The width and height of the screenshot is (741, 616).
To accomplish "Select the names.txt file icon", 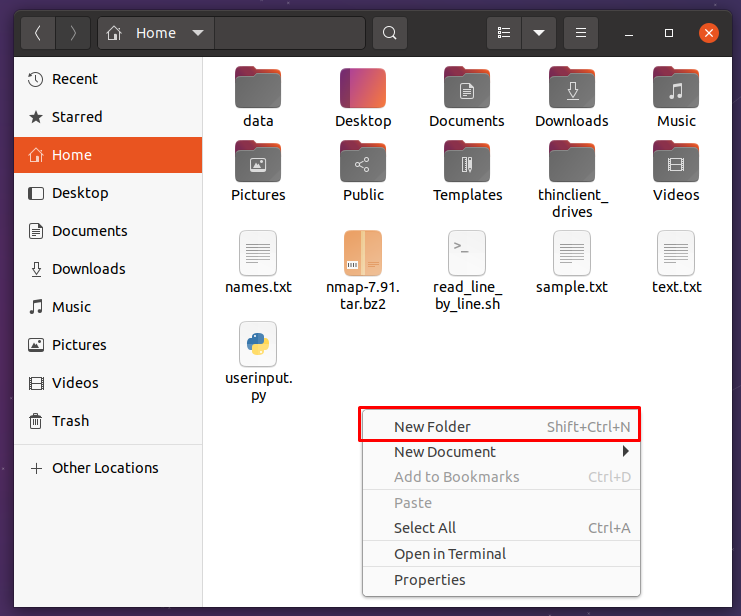I will click(x=258, y=253).
